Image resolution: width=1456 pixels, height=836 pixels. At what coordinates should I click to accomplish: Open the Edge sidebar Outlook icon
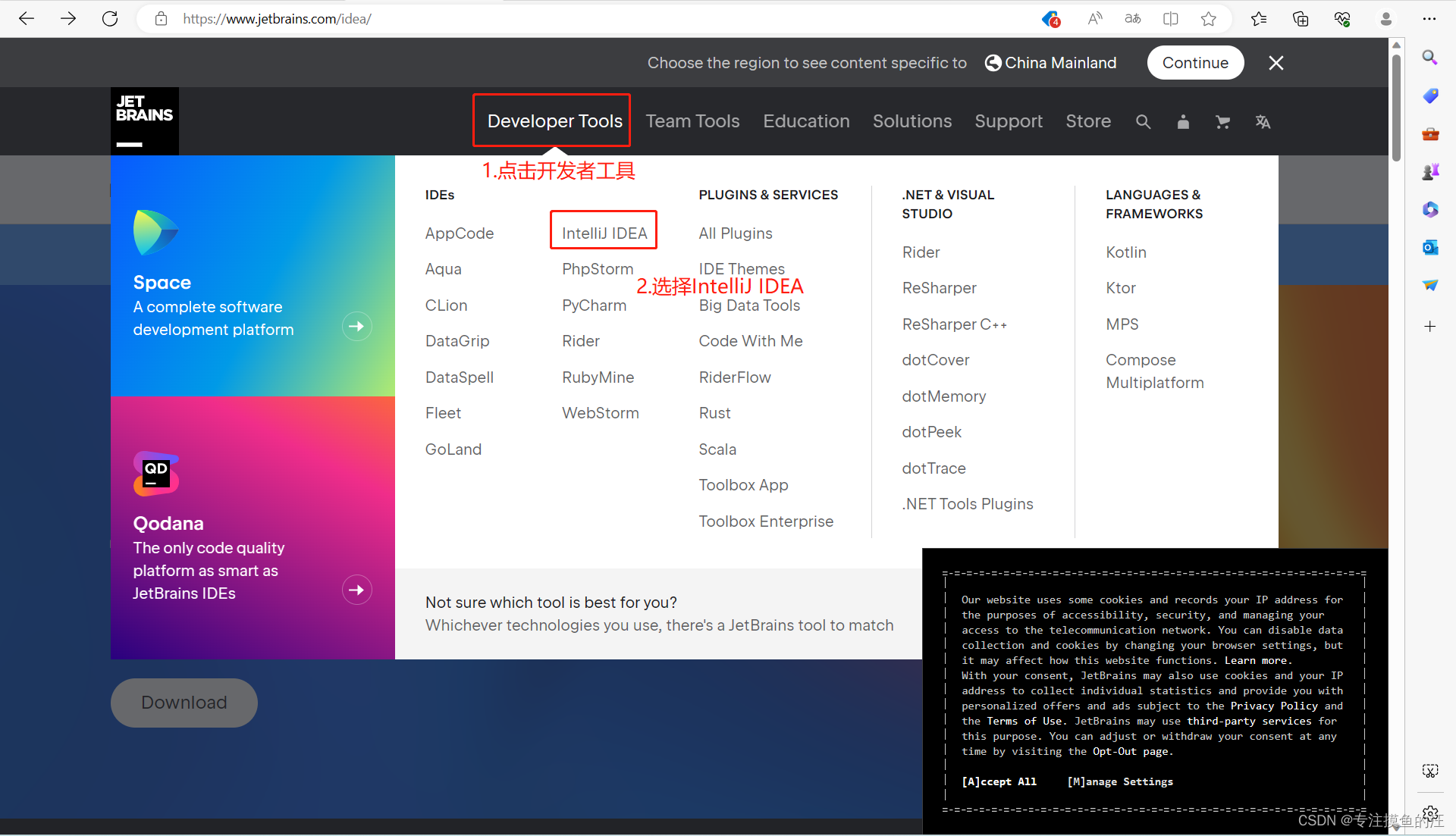coord(1430,247)
